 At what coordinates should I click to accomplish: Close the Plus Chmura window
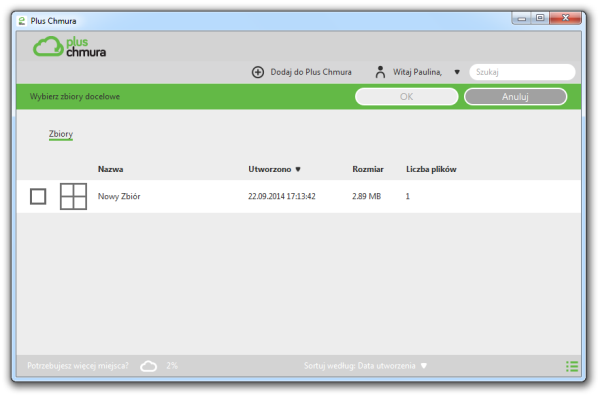566,18
